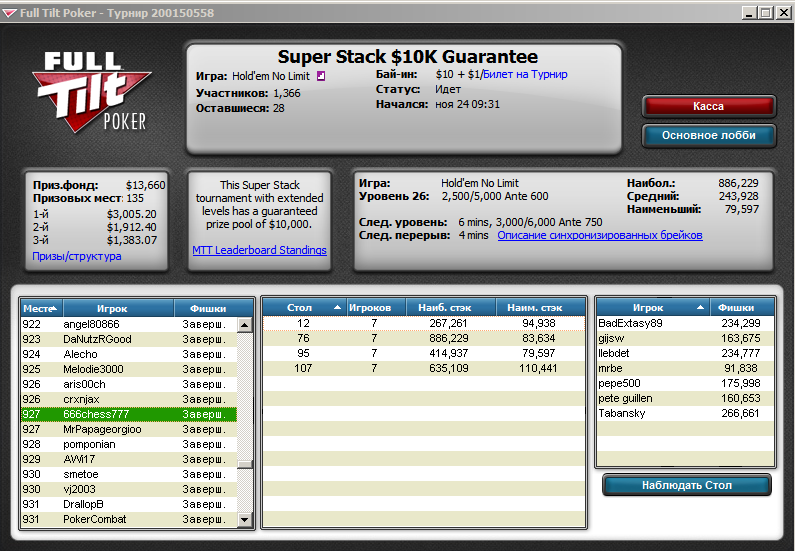Sort table players by Игрок header with arrow
The height and width of the screenshot is (551, 795).
[653, 307]
